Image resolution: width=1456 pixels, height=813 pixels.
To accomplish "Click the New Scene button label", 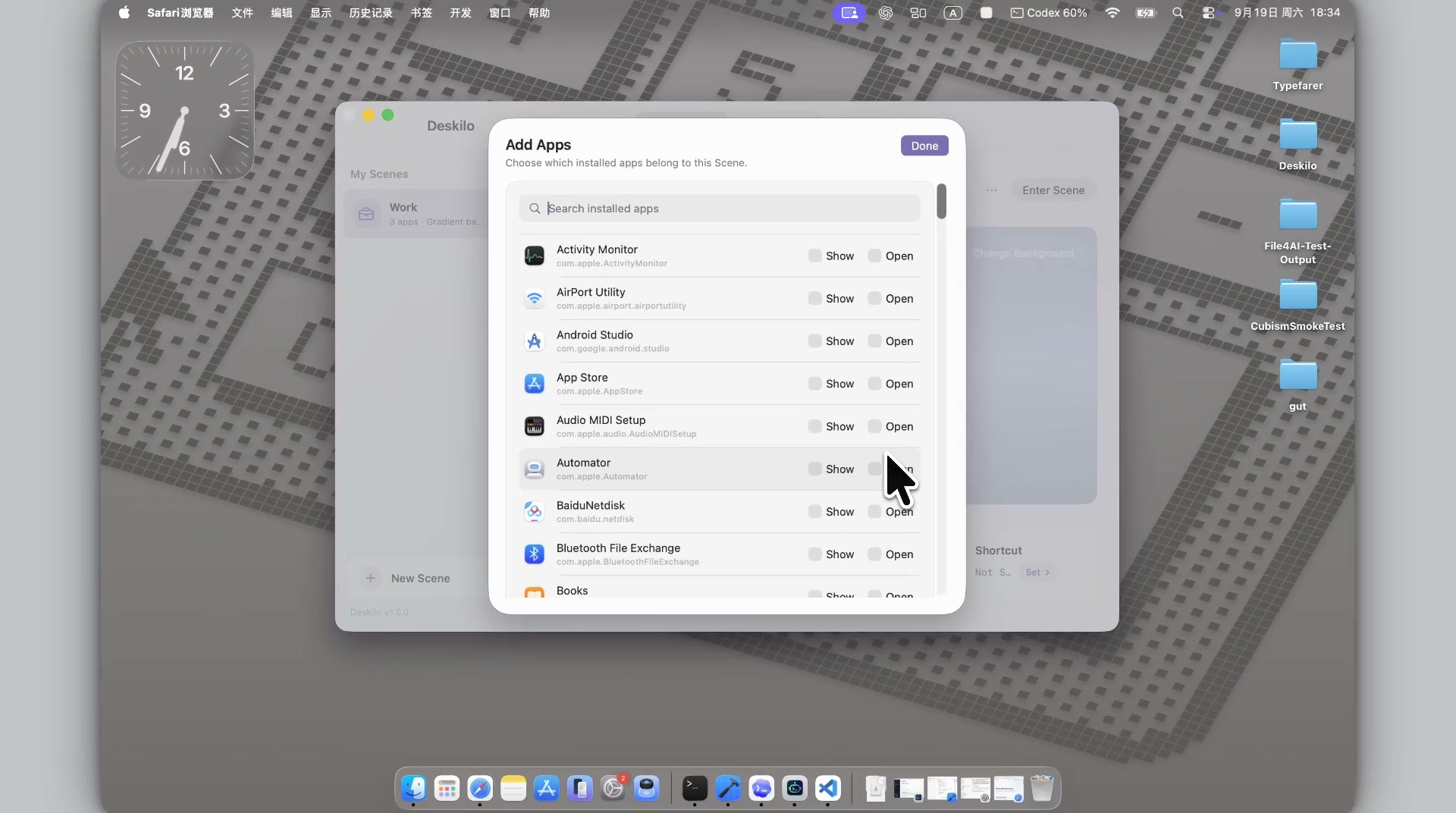I will (420, 578).
